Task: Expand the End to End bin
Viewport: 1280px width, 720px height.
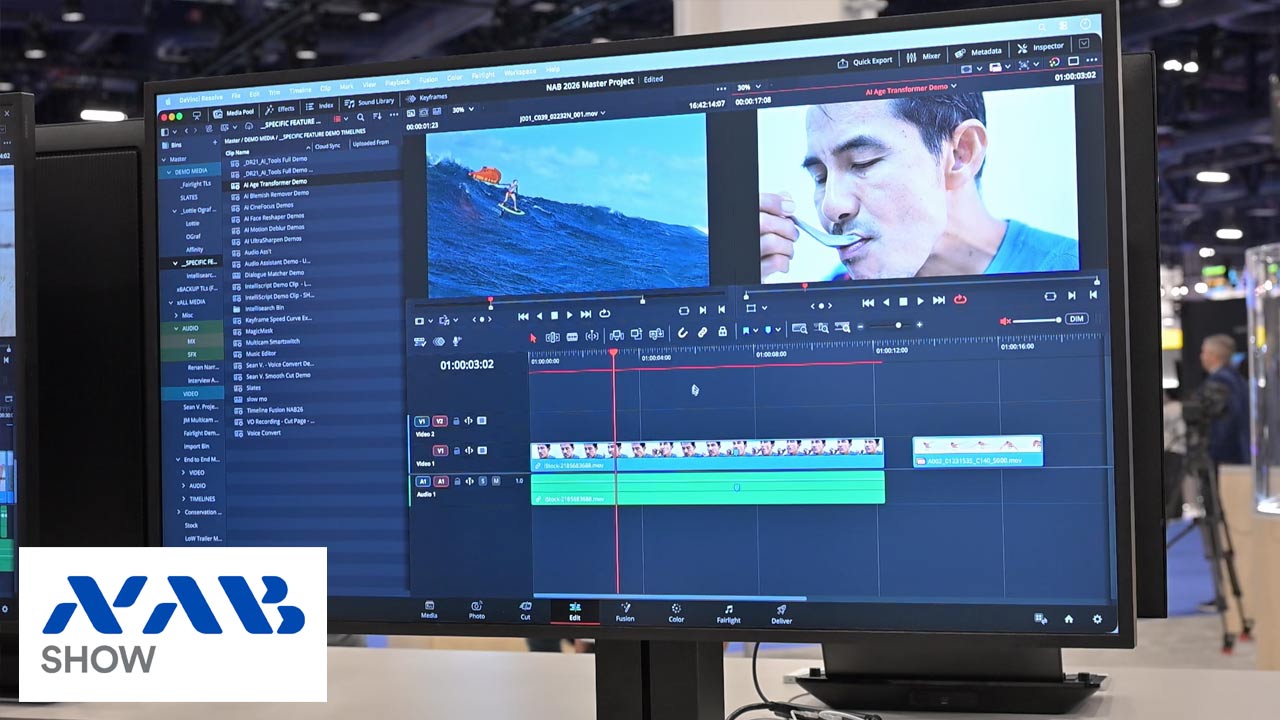Action: [177, 459]
